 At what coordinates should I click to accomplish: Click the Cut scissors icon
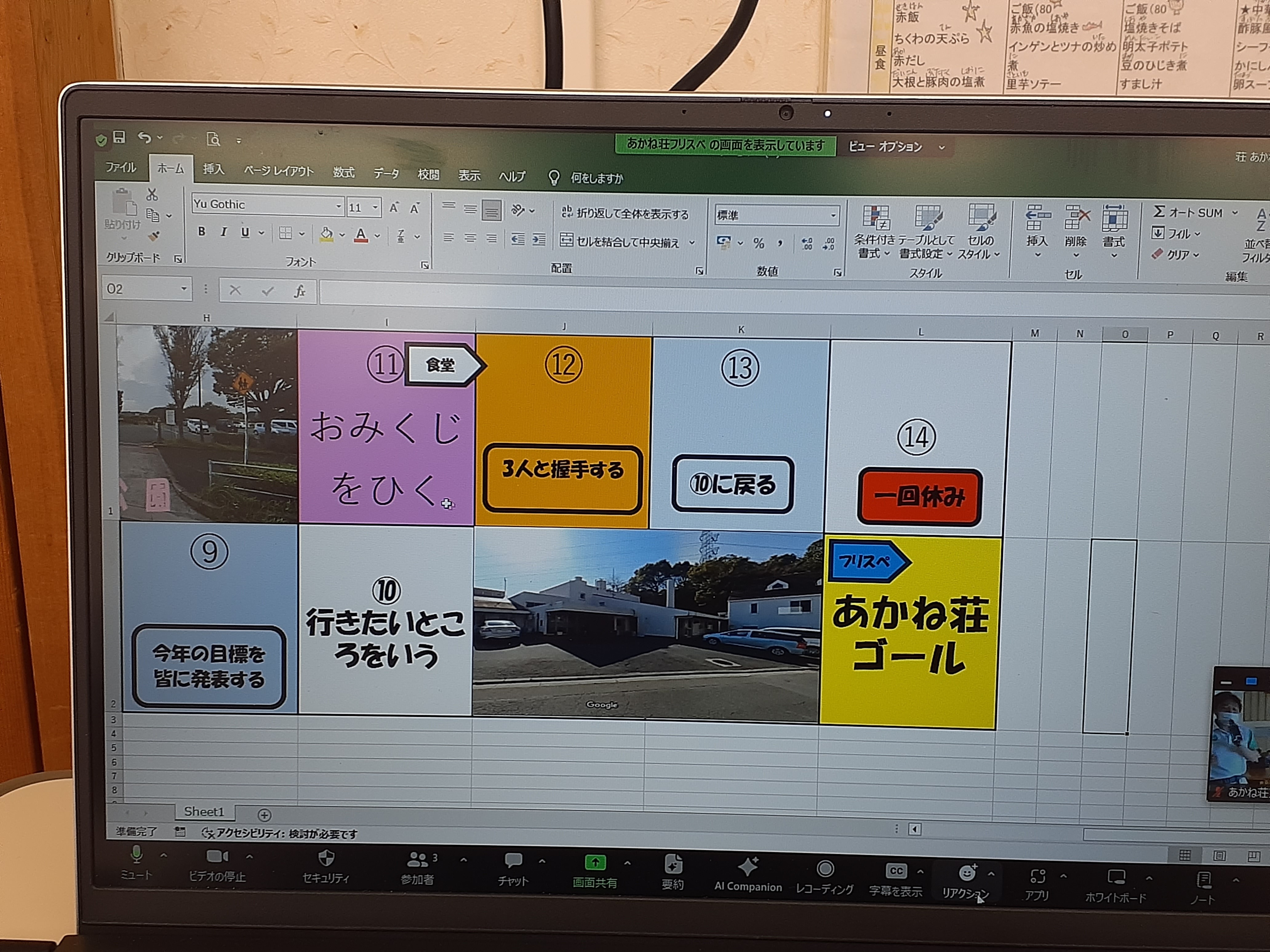[x=152, y=194]
